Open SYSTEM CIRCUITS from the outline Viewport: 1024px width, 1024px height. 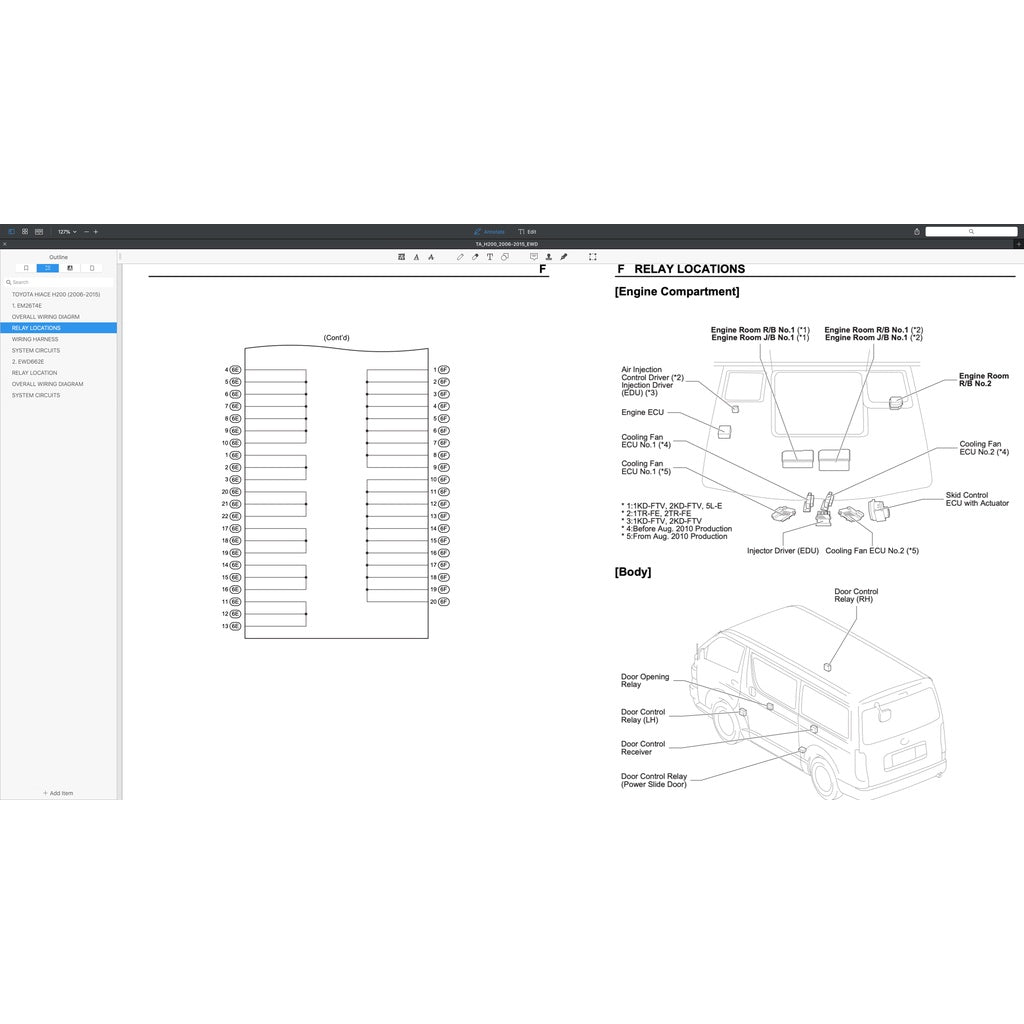[x=38, y=350]
